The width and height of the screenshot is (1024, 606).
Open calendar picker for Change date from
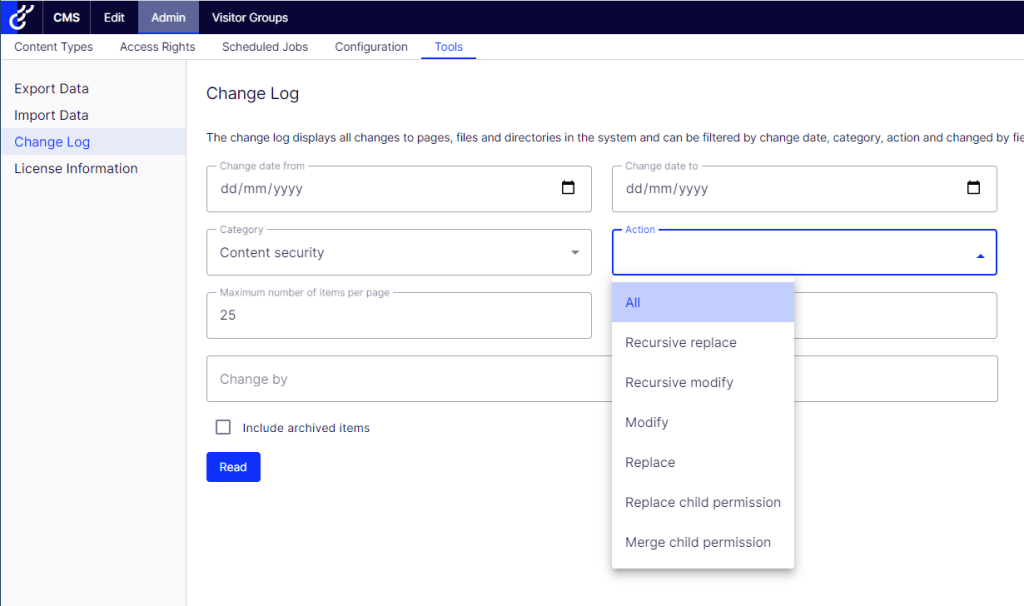(x=568, y=188)
